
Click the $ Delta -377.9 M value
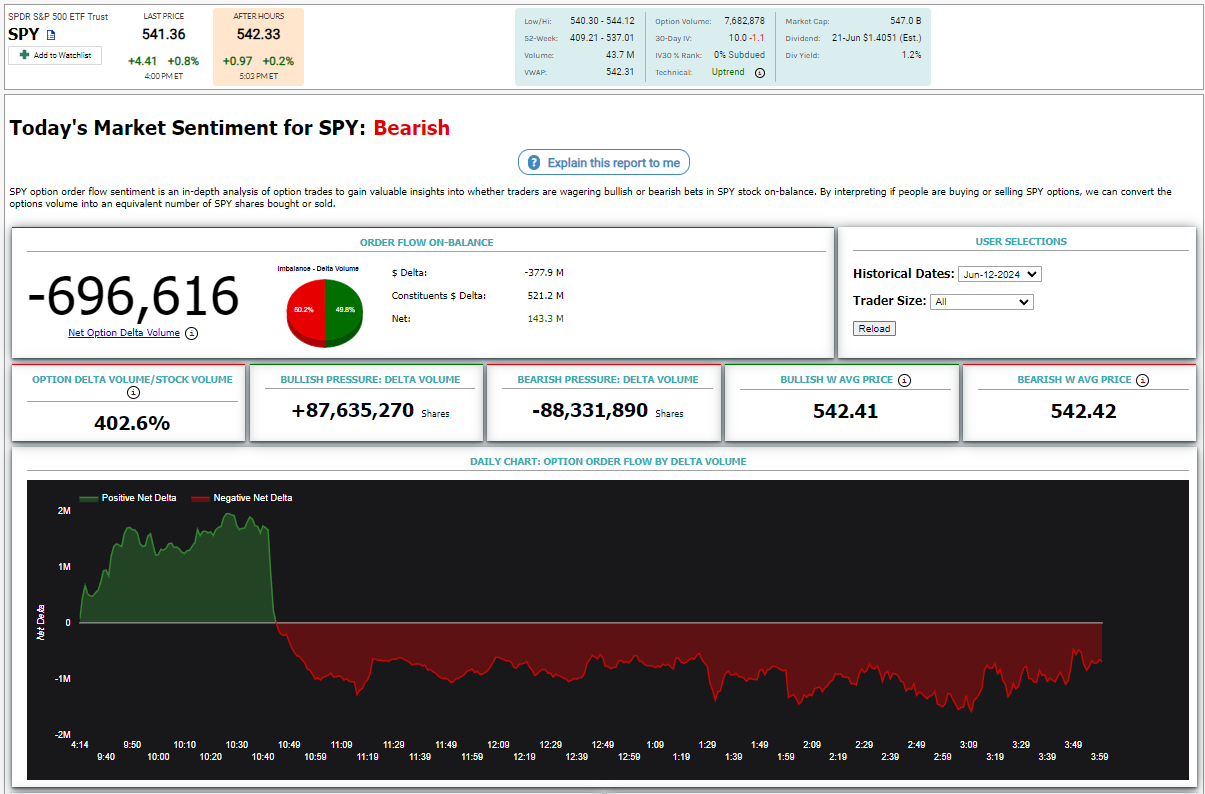tap(543, 272)
